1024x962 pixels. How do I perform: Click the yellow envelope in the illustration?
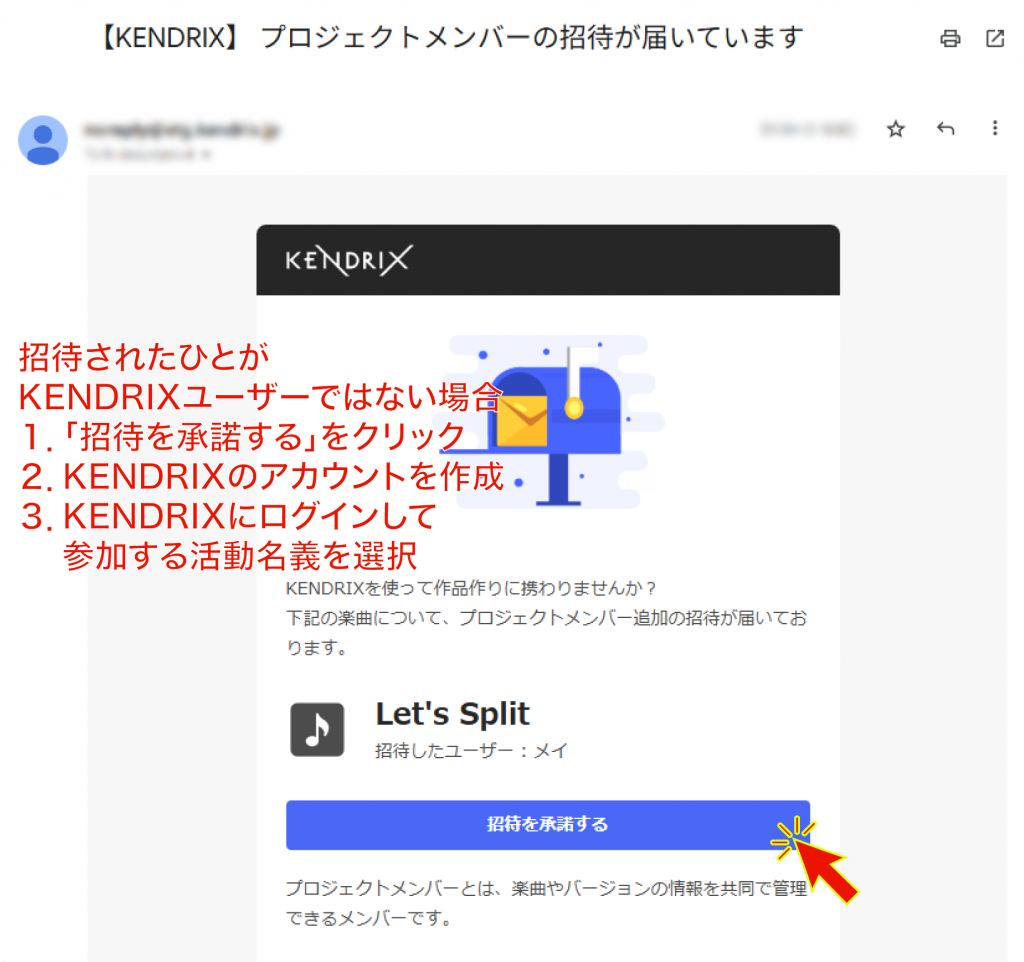click(522, 420)
